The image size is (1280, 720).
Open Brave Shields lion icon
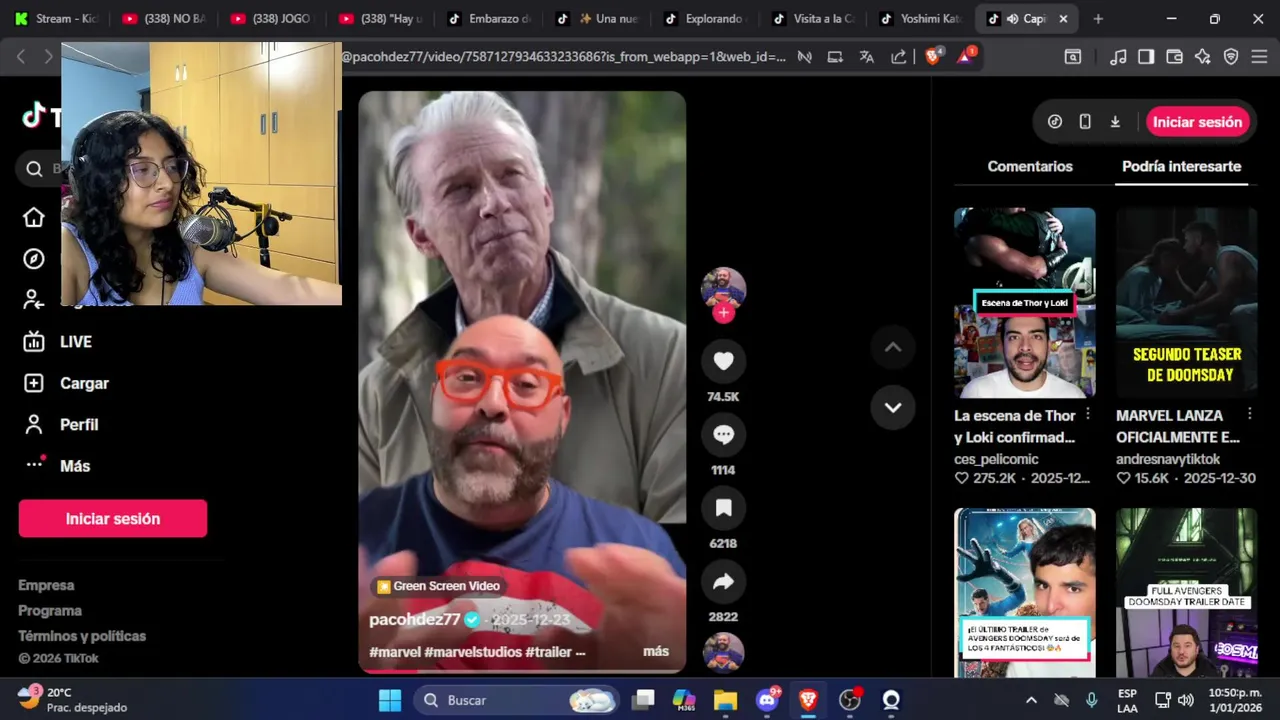pos(933,57)
